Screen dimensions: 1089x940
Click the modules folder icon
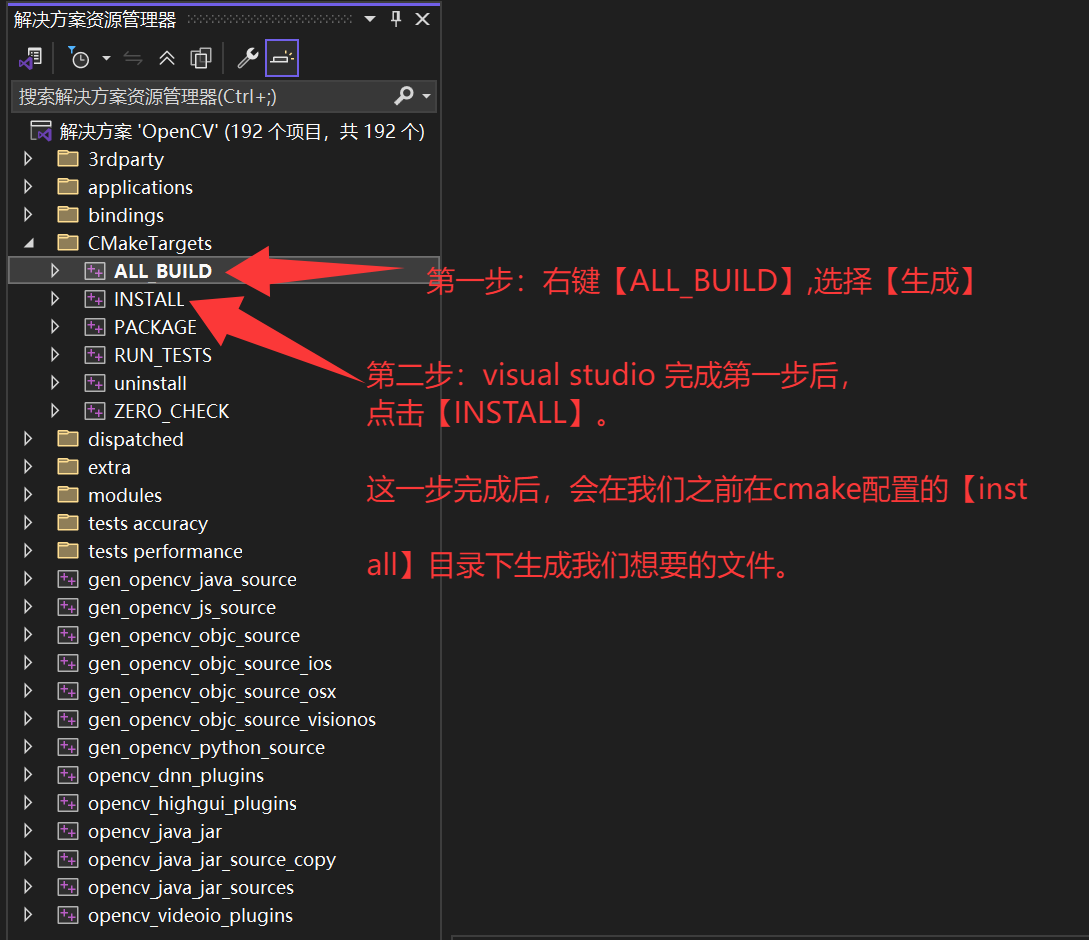[68, 495]
